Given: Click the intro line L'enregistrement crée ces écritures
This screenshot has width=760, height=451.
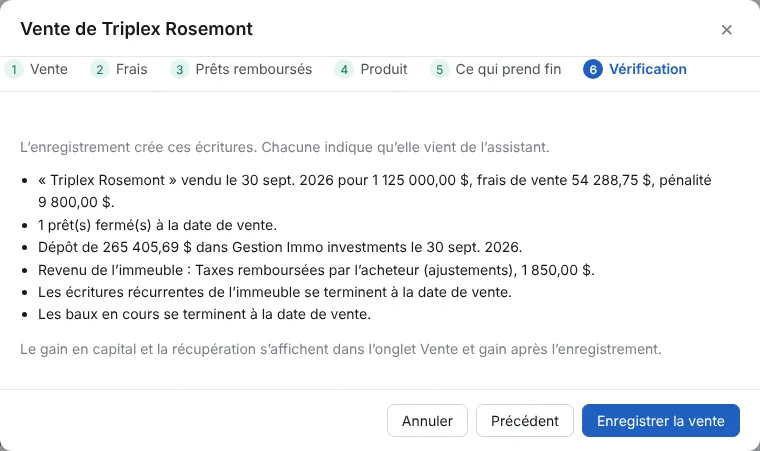Looking at the screenshot, I should [x=285, y=147].
